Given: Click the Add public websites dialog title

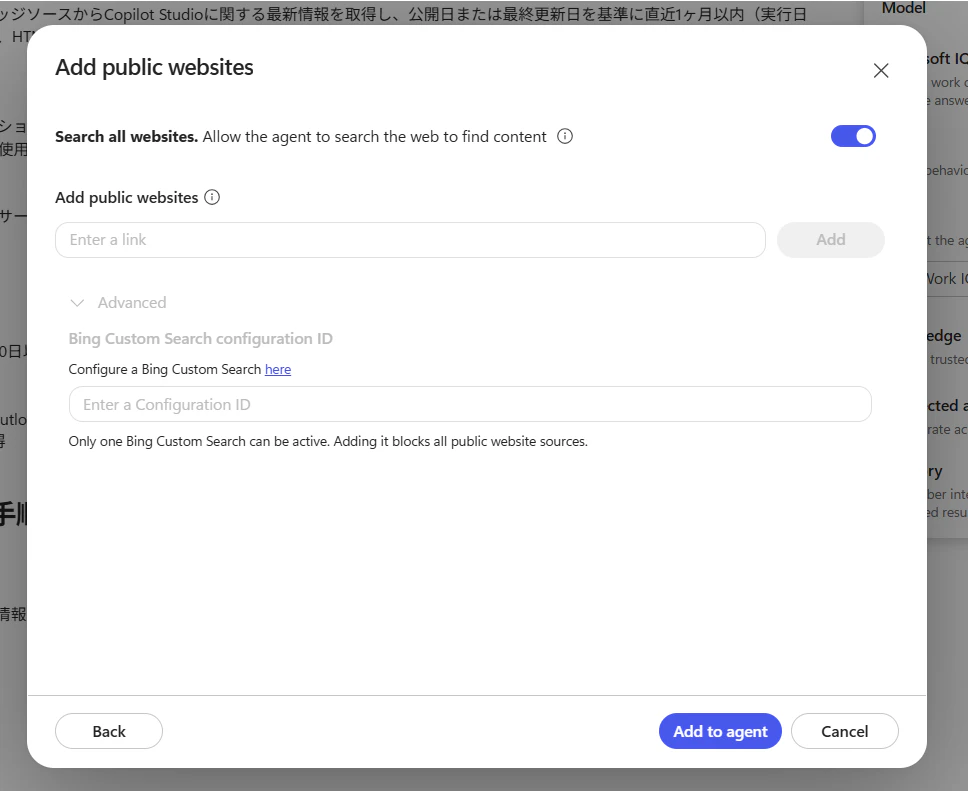Looking at the screenshot, I should click(x=154, y=67).
